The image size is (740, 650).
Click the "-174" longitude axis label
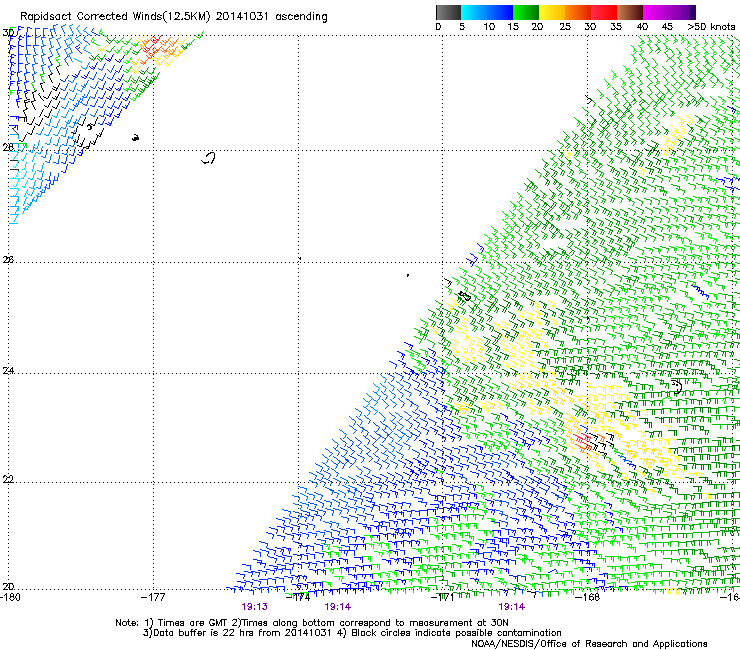click(298, 597)
